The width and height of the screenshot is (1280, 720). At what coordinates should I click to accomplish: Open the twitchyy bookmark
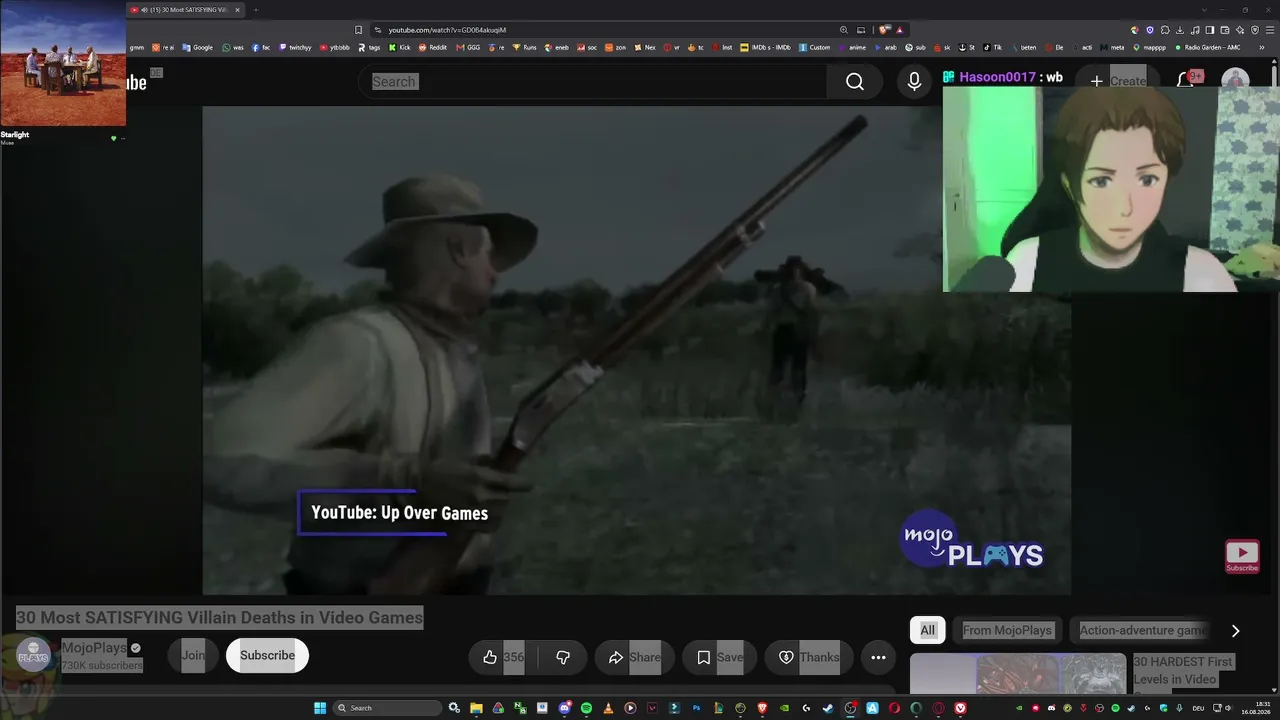pos(295,47)
